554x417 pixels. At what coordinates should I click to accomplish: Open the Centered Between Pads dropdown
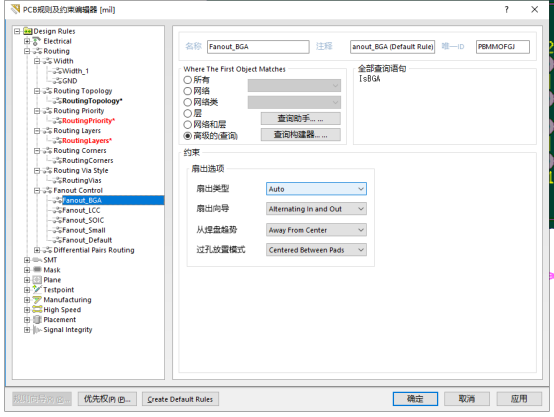(316, 250)
